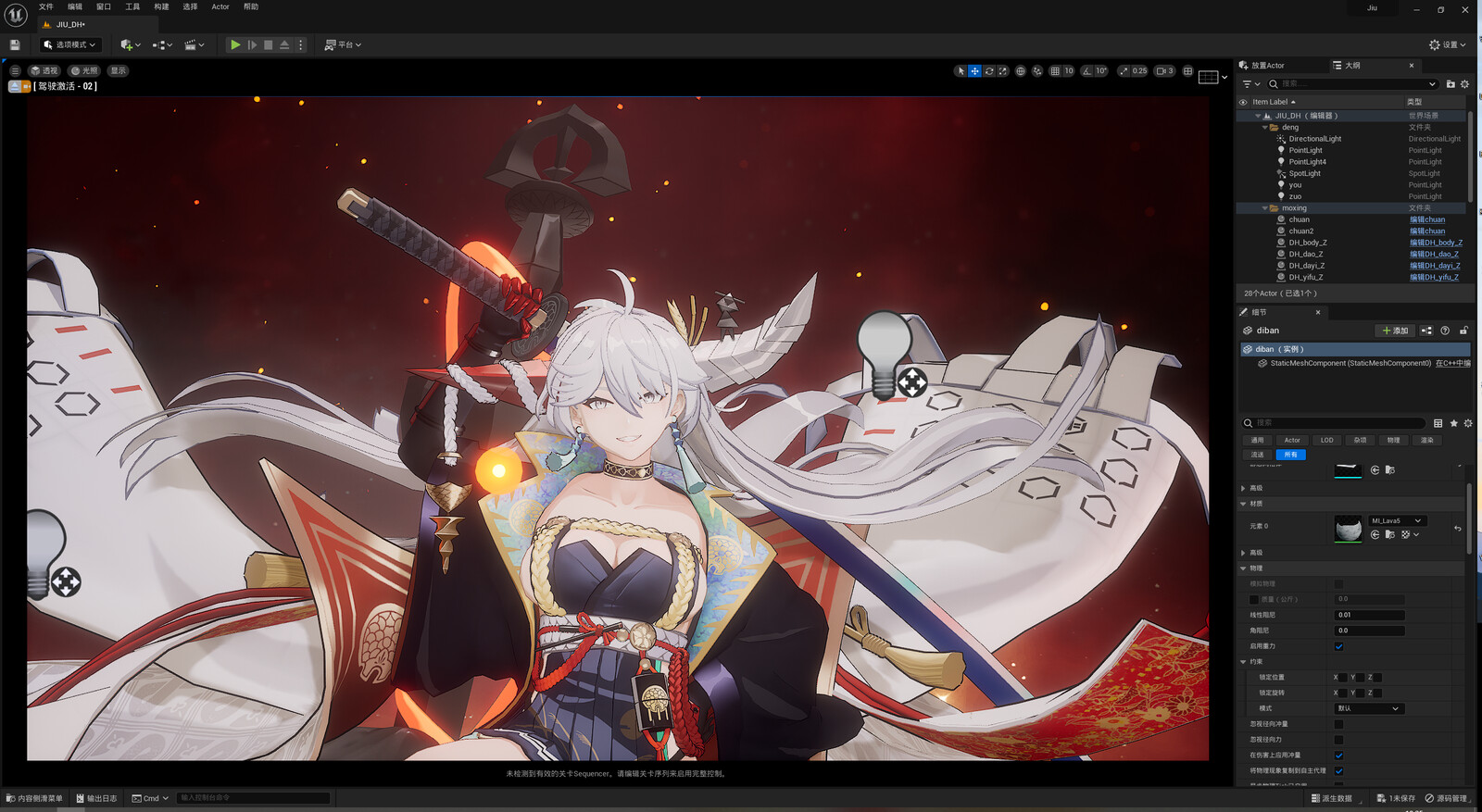Click the viewport layout maximize icon

pyautogui.click(x=1187, y=70)
